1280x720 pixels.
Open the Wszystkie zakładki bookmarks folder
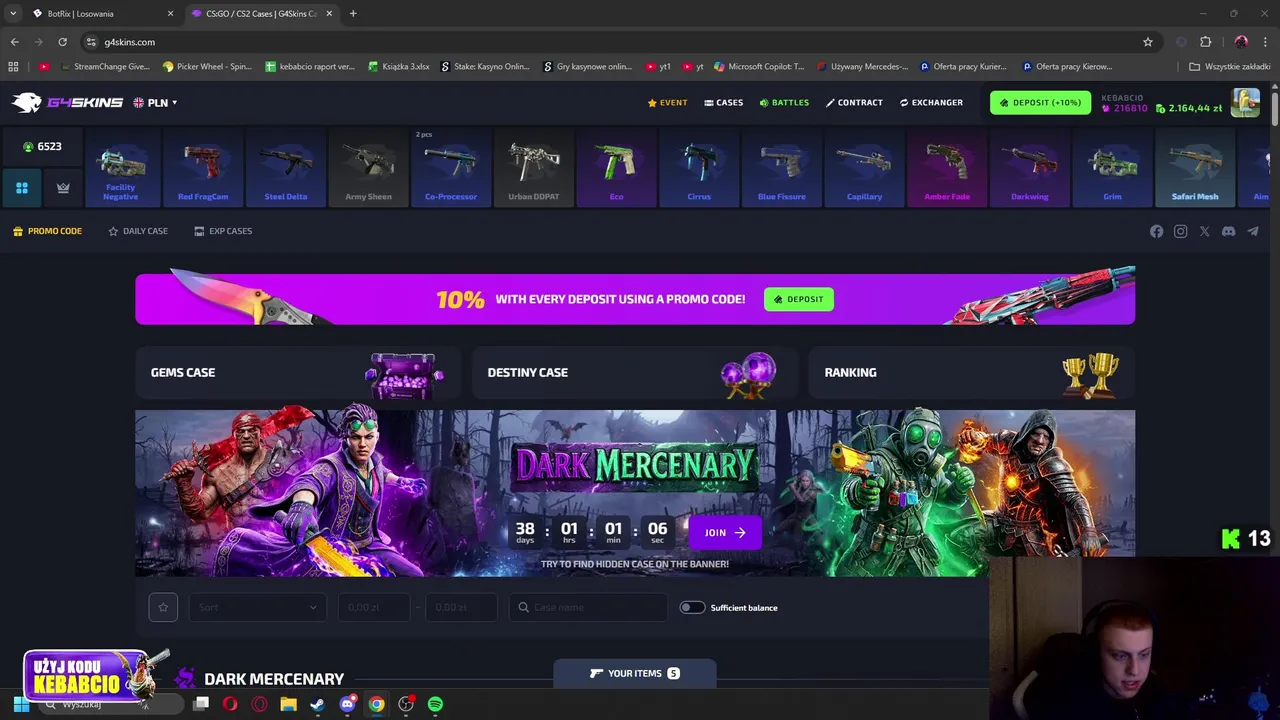(1229, 67)
